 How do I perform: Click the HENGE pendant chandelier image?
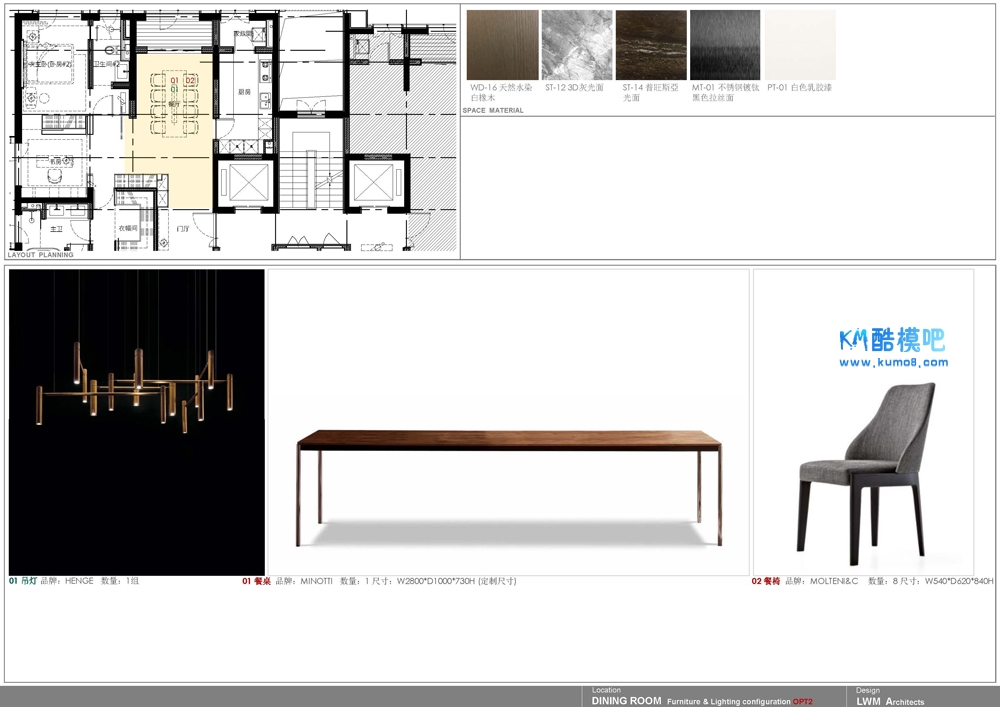tap(137, 421)
